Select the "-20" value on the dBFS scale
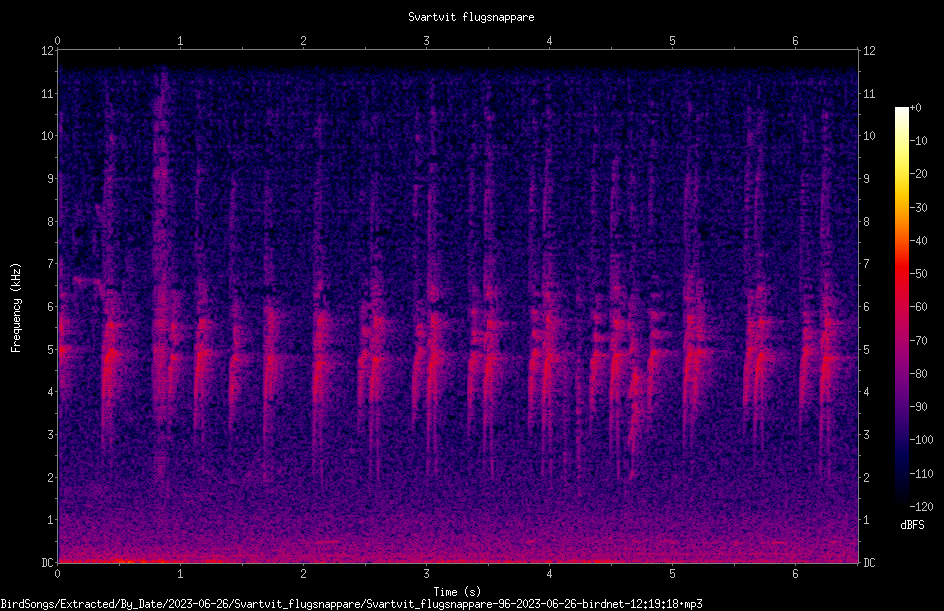Viewport: 944px width, 611px height. [919, 174]
